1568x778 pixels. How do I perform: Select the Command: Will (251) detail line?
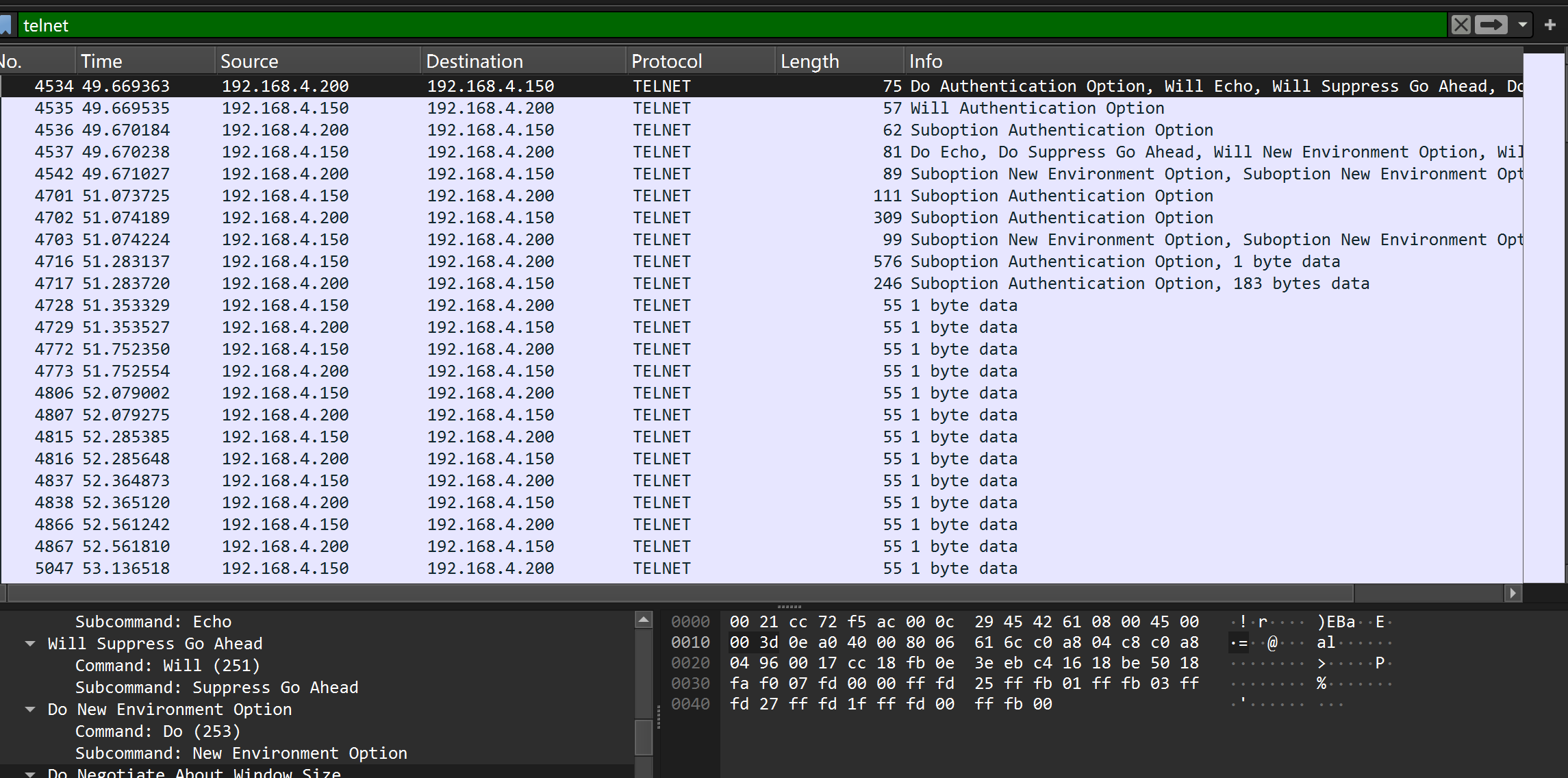tap(167, 665)
